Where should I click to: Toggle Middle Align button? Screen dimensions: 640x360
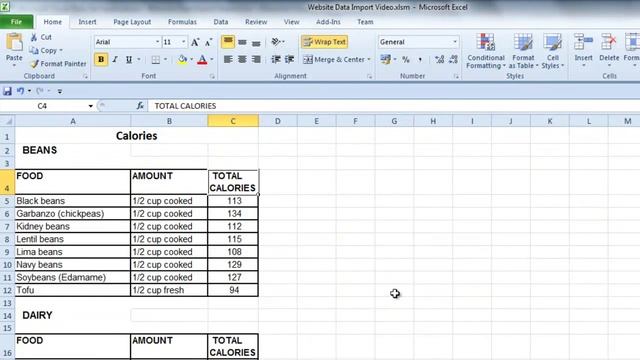click(242, 42)
